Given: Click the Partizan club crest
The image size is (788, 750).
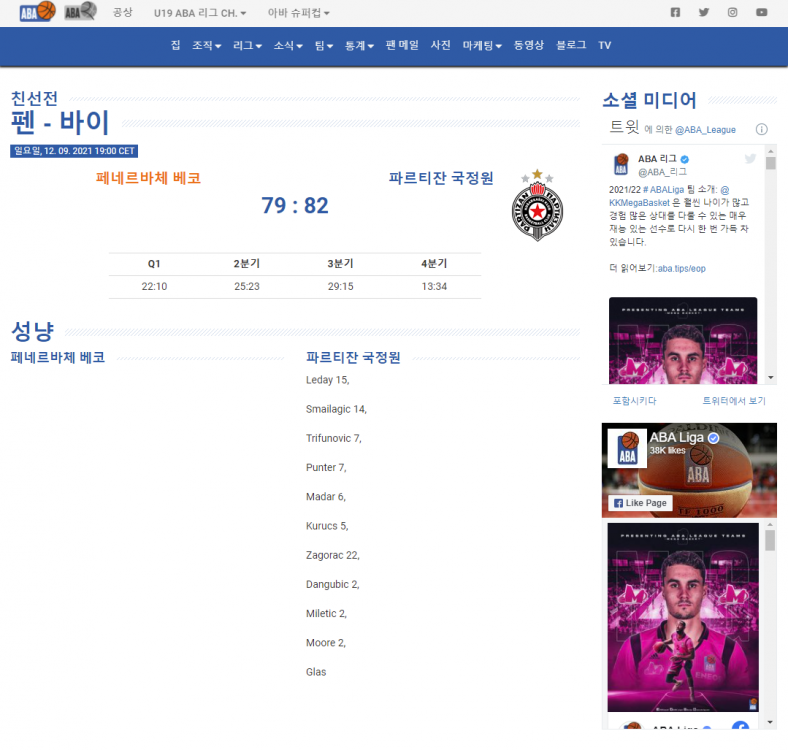Looking at the screenshot, I should click(x=537, y=205).
